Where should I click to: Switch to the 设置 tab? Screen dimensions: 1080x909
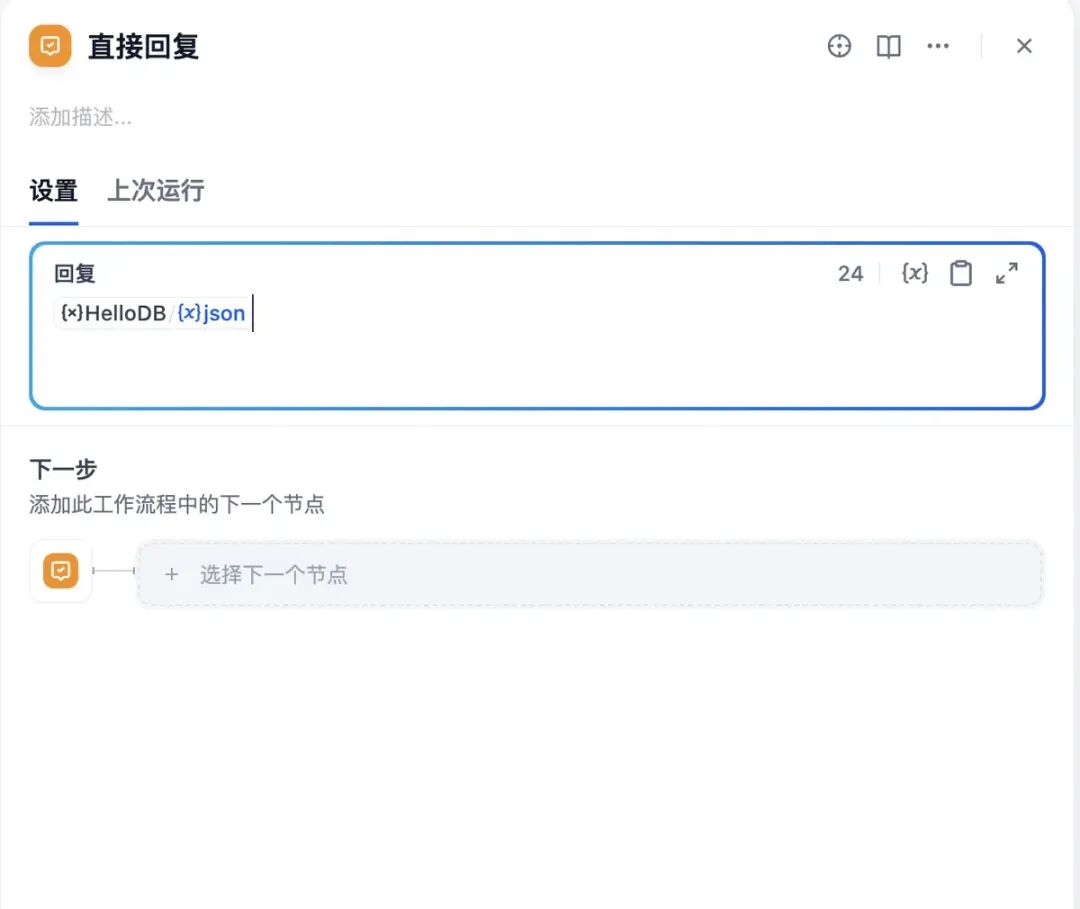[x=53, y=191]
